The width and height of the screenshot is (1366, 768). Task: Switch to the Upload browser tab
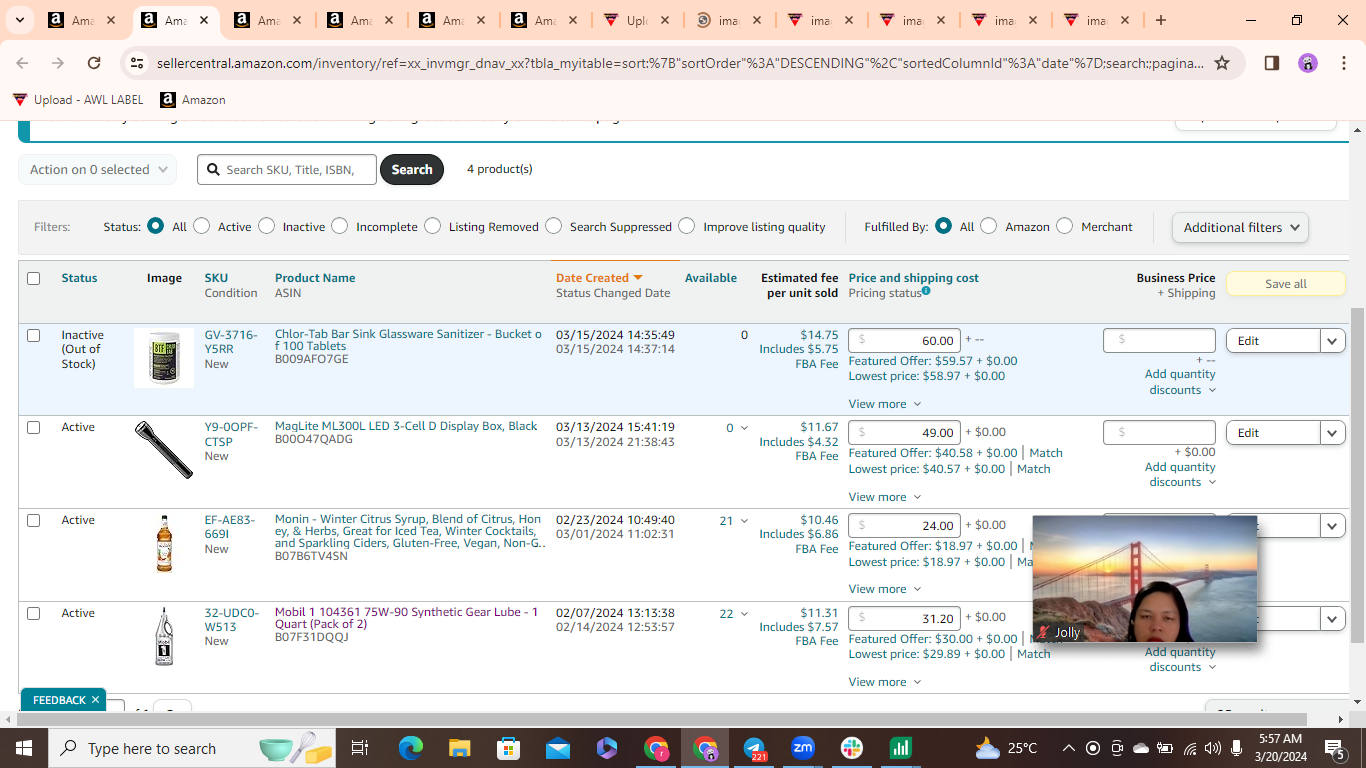pos(636,20)
